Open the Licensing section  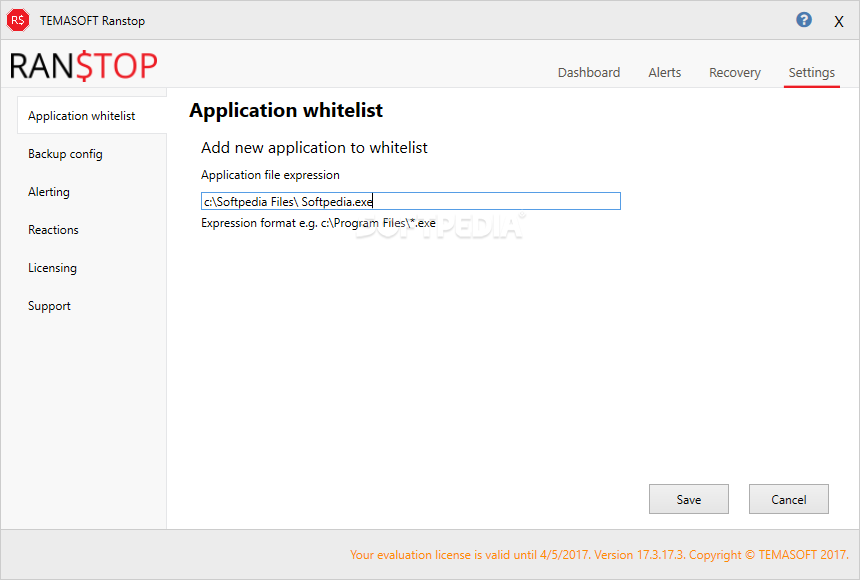click(x=52, y=268)
